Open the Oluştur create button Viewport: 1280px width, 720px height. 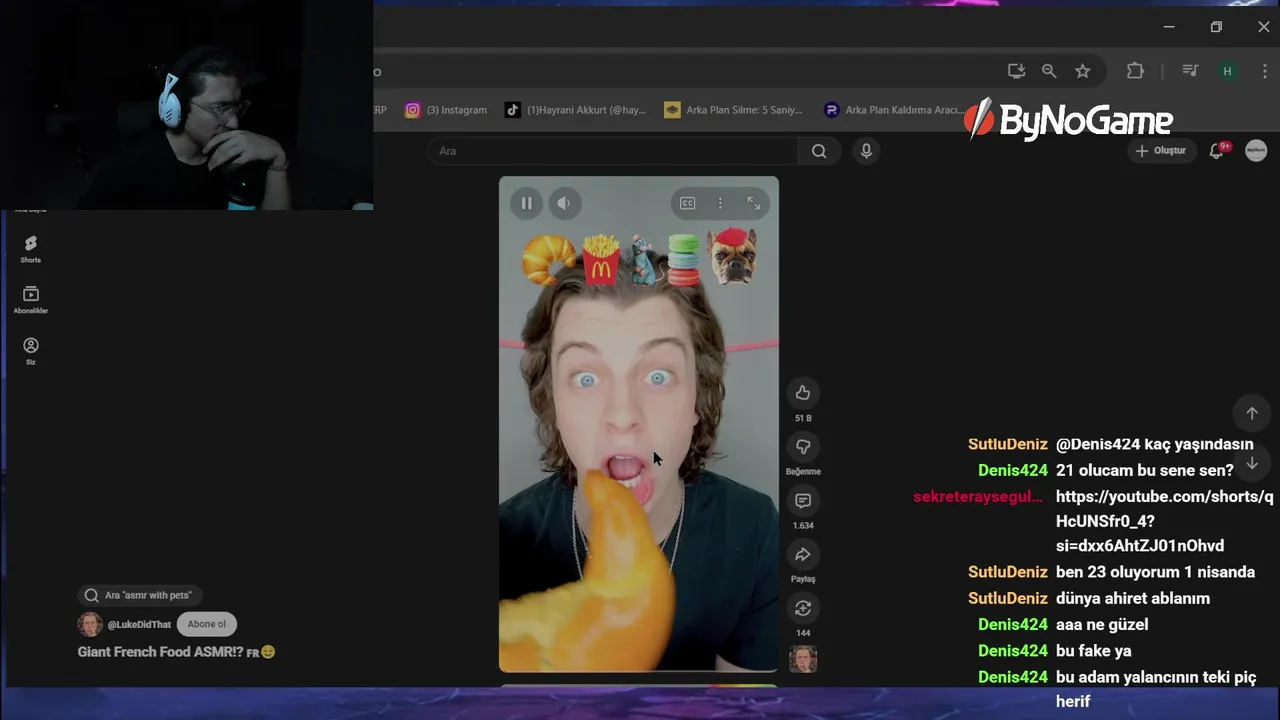coord(1161,151)
